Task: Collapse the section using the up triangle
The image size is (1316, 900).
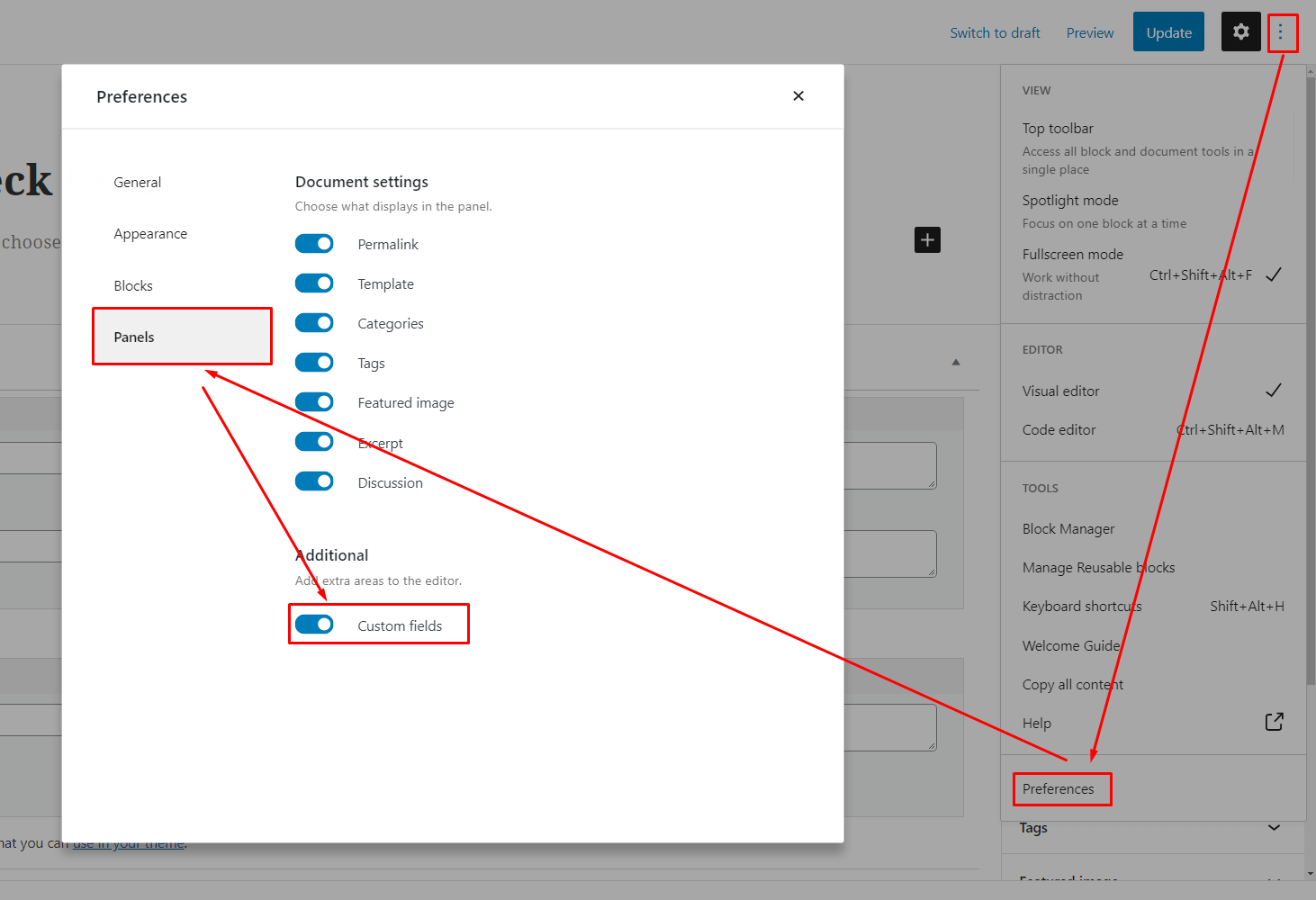Action: [x=956, y=363]
